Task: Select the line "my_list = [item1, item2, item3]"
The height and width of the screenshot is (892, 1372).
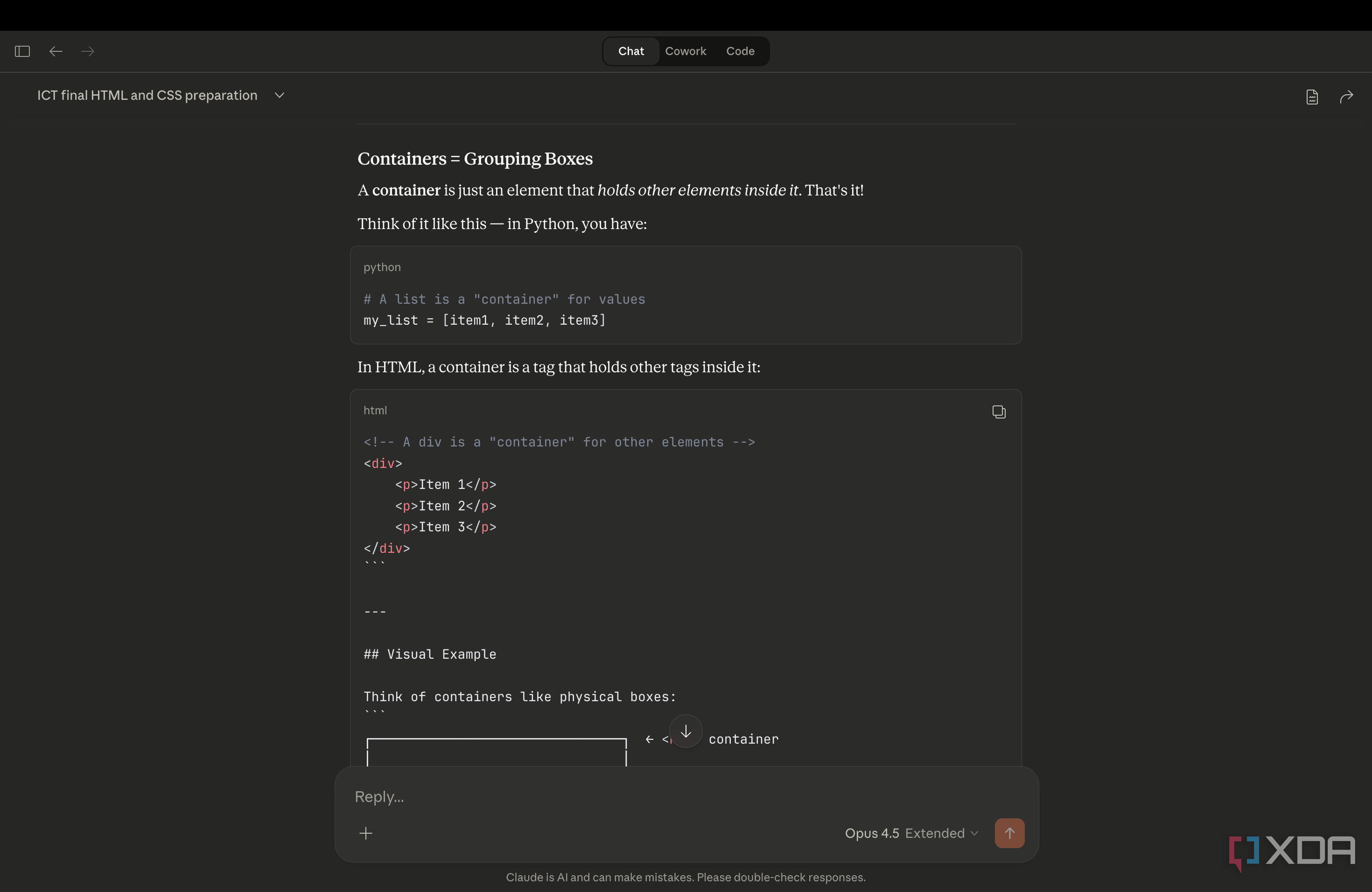Action: coord(484,321)
